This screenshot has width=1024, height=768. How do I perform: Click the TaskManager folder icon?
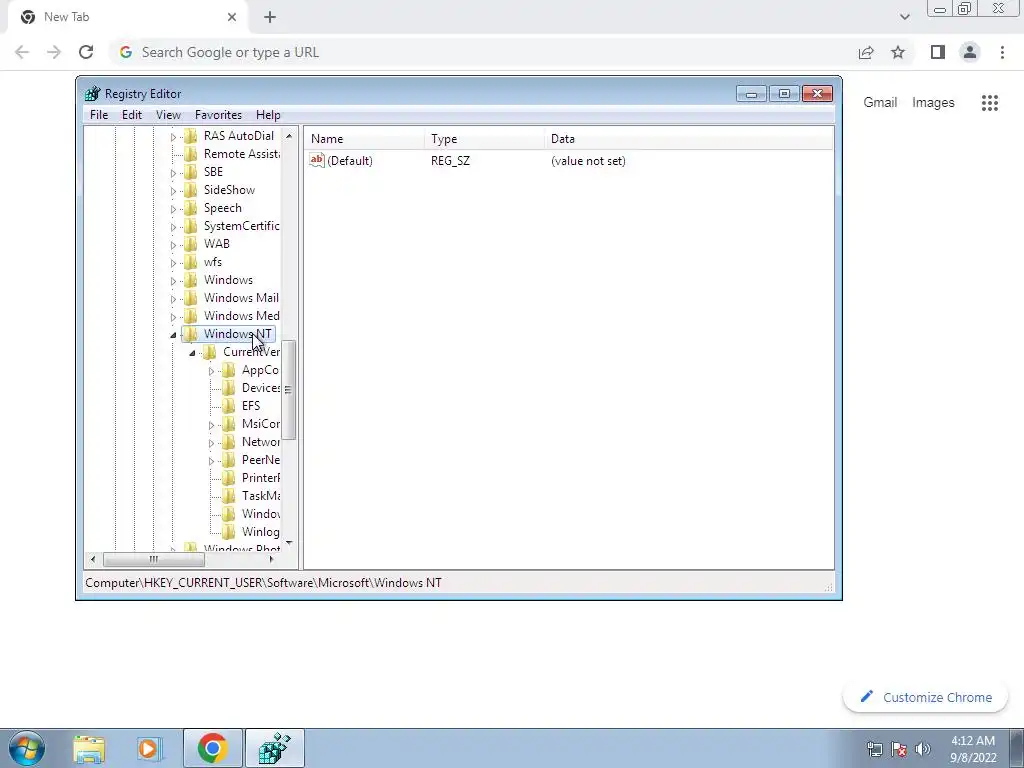pos(229,496)
